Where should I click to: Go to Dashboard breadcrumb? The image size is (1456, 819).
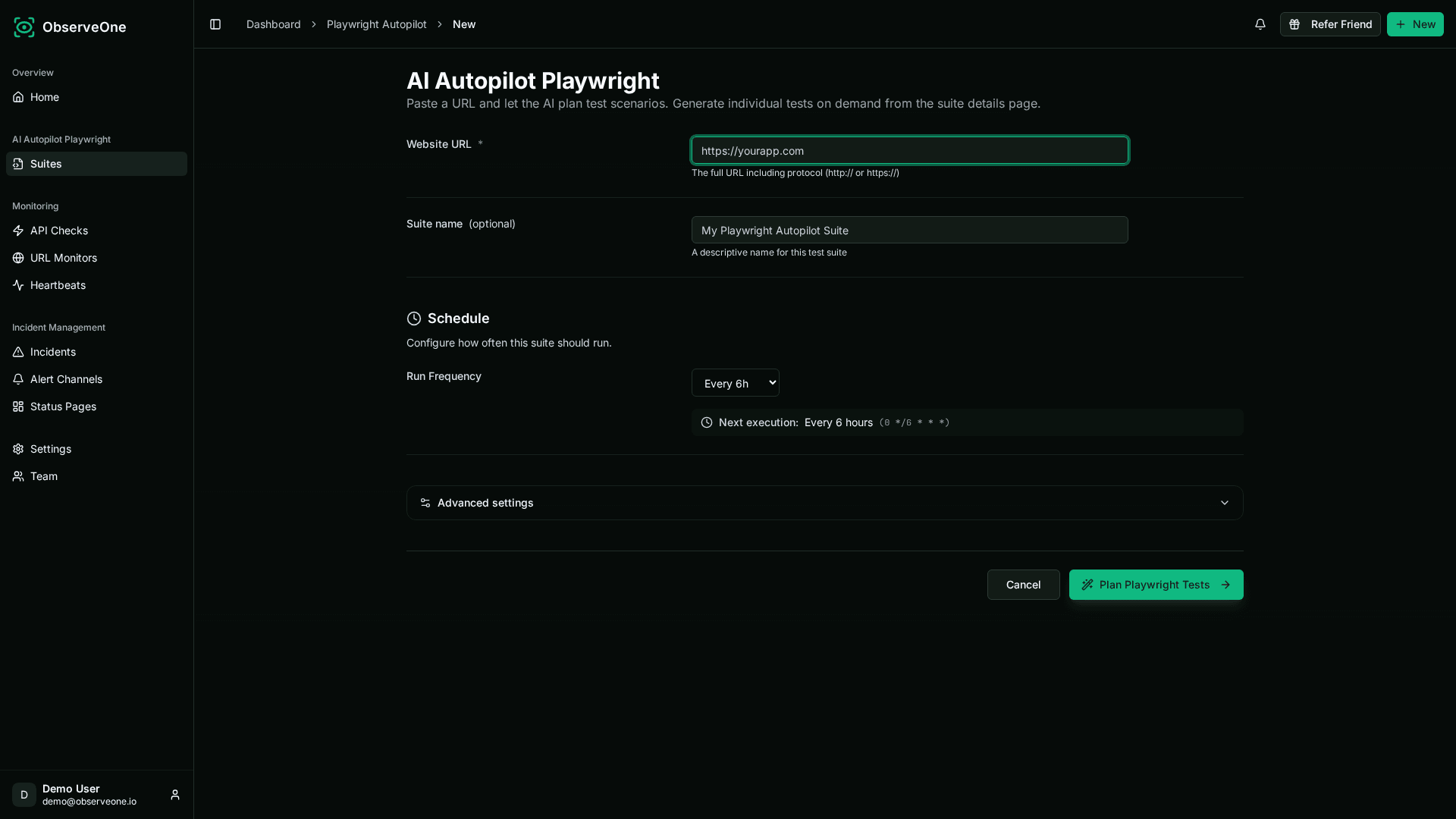pos(274,24)
